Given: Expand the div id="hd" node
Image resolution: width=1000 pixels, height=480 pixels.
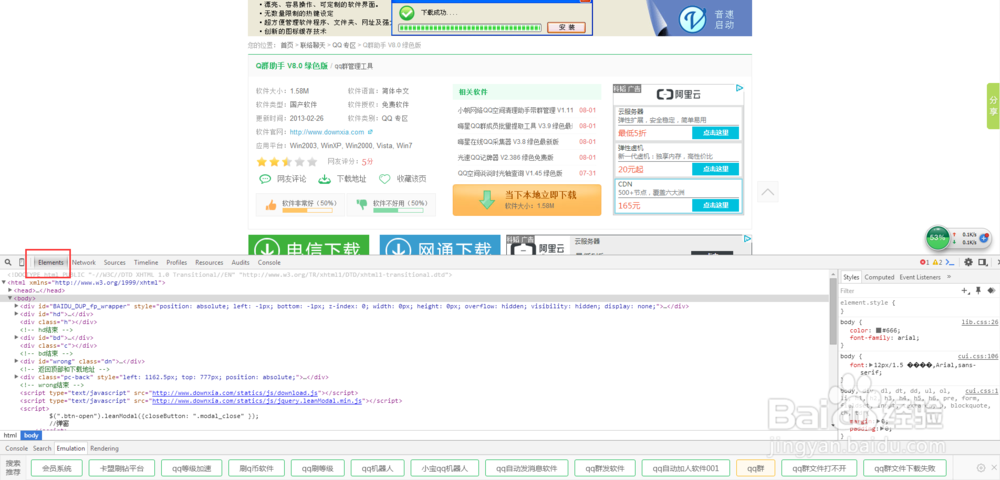Looking at the screenshot, I should [x=17, y=314].
